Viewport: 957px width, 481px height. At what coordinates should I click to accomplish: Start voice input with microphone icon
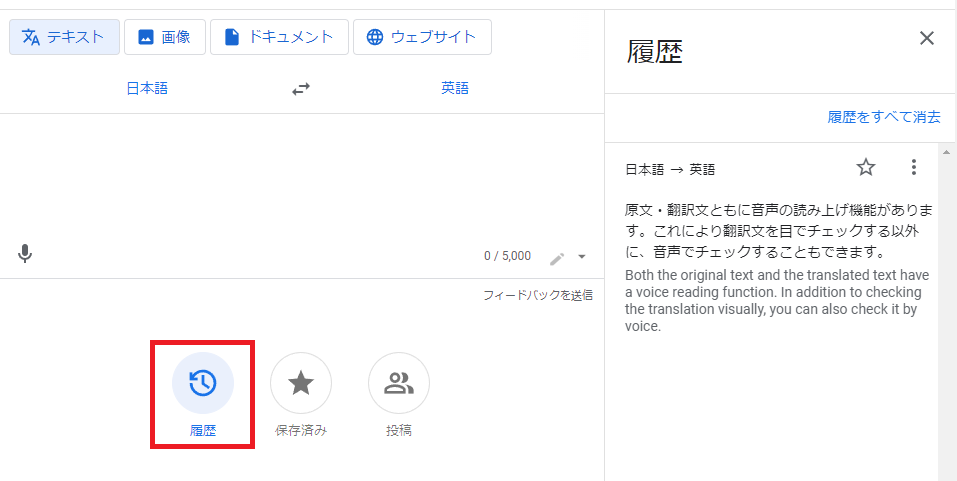24,253
